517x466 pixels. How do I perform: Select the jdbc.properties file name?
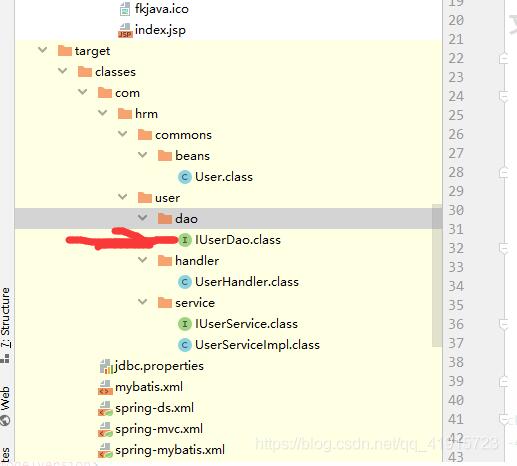pos(159,366)
